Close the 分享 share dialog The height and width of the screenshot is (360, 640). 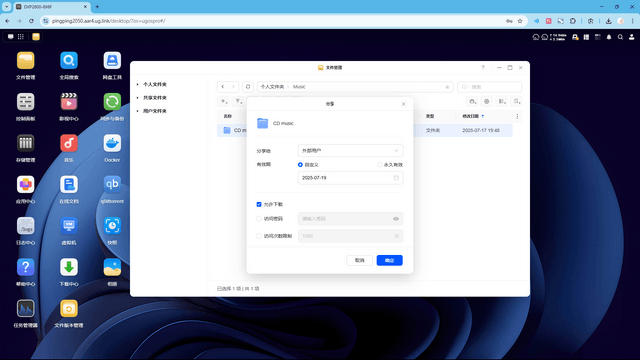[x=404, y=104]
